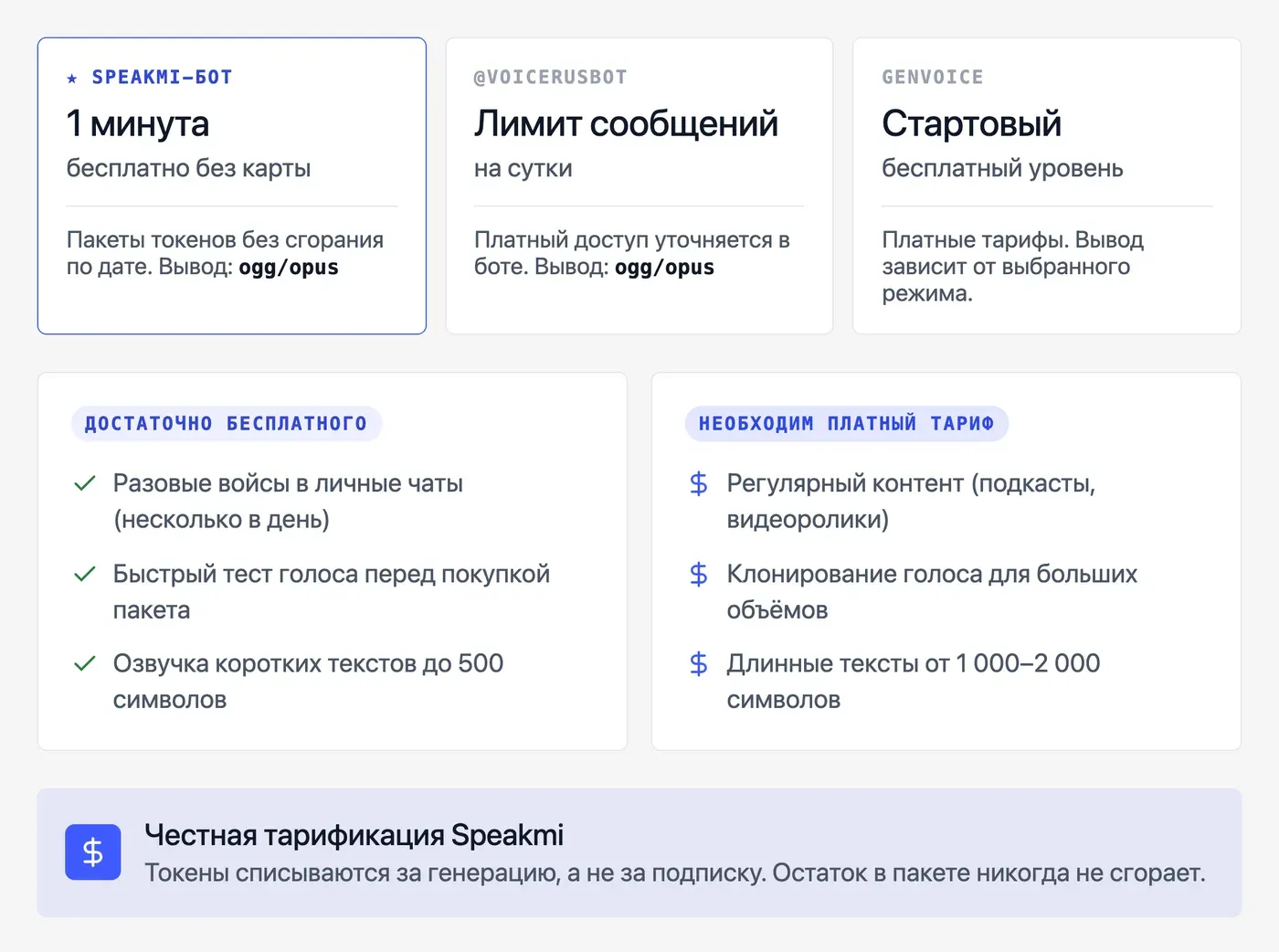Click the item Регулярный контент (подкасты, видеоролики)

[911, 502]
